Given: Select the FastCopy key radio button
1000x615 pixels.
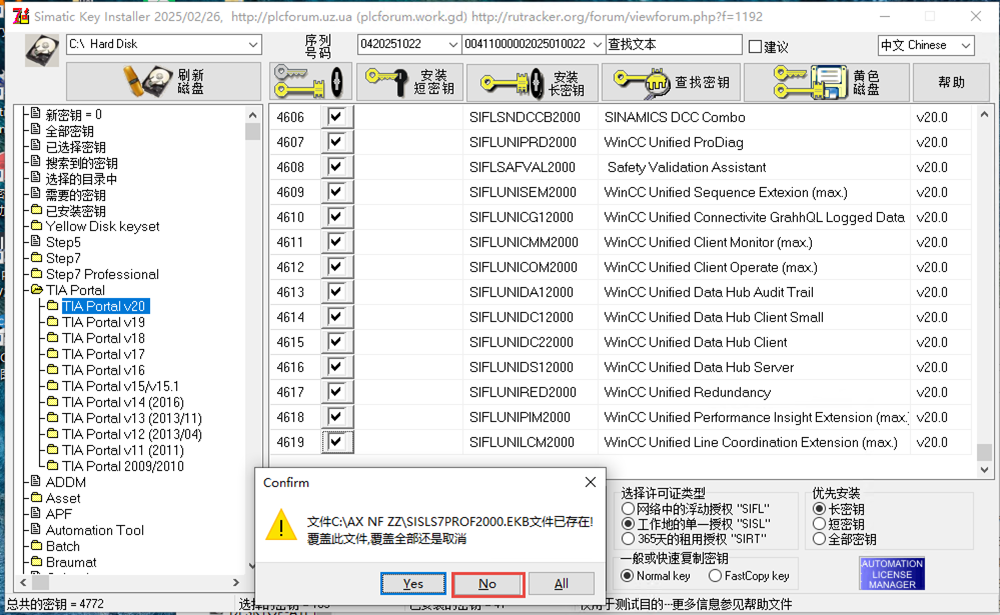Looking at the screenshot, I should [x=716, y=576].
